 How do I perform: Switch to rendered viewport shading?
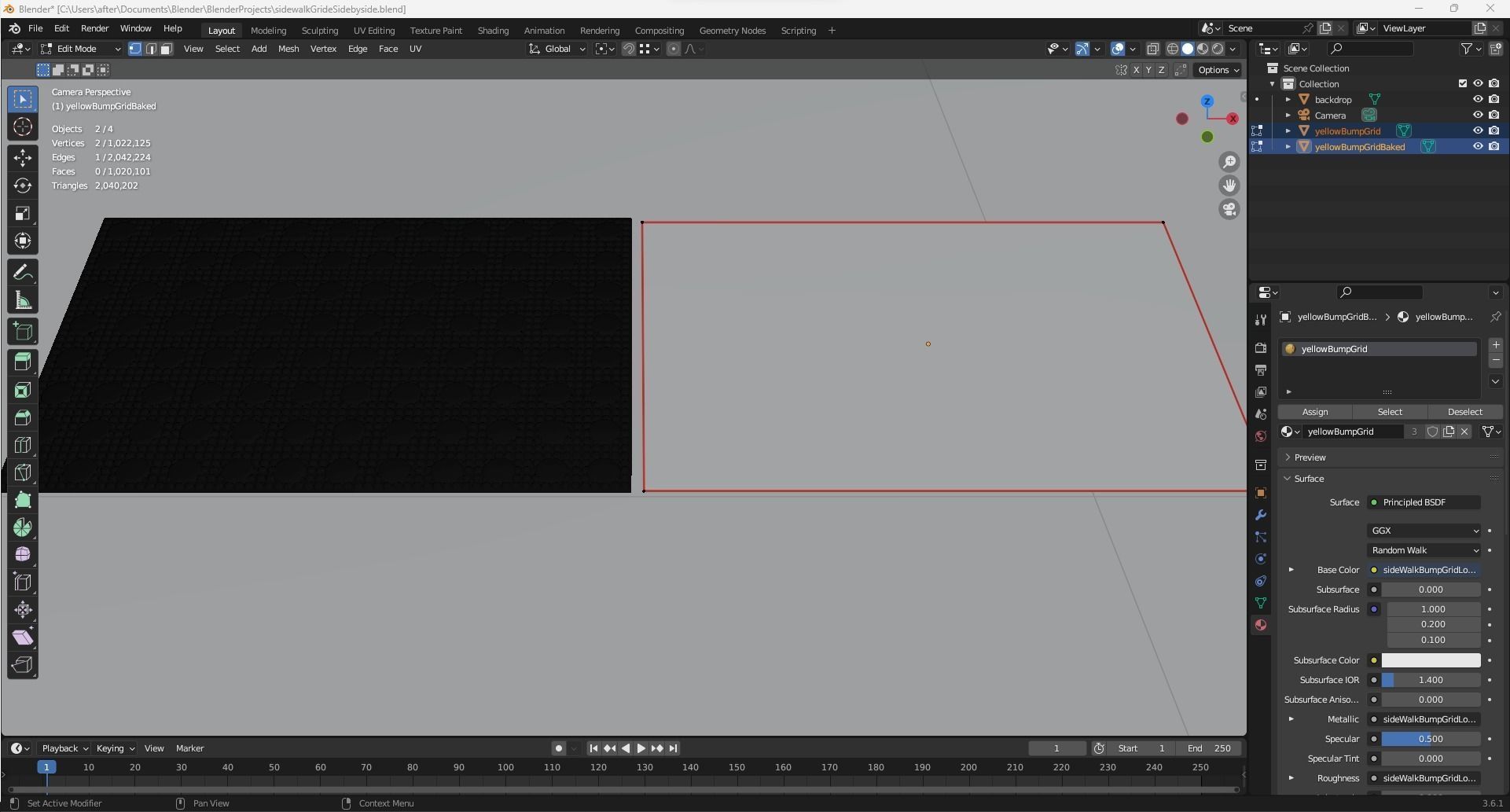pos(1218,49)
